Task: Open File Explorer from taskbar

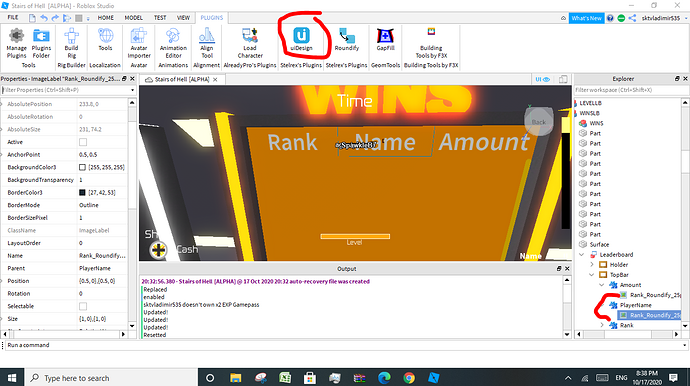Action: (235, 378)
